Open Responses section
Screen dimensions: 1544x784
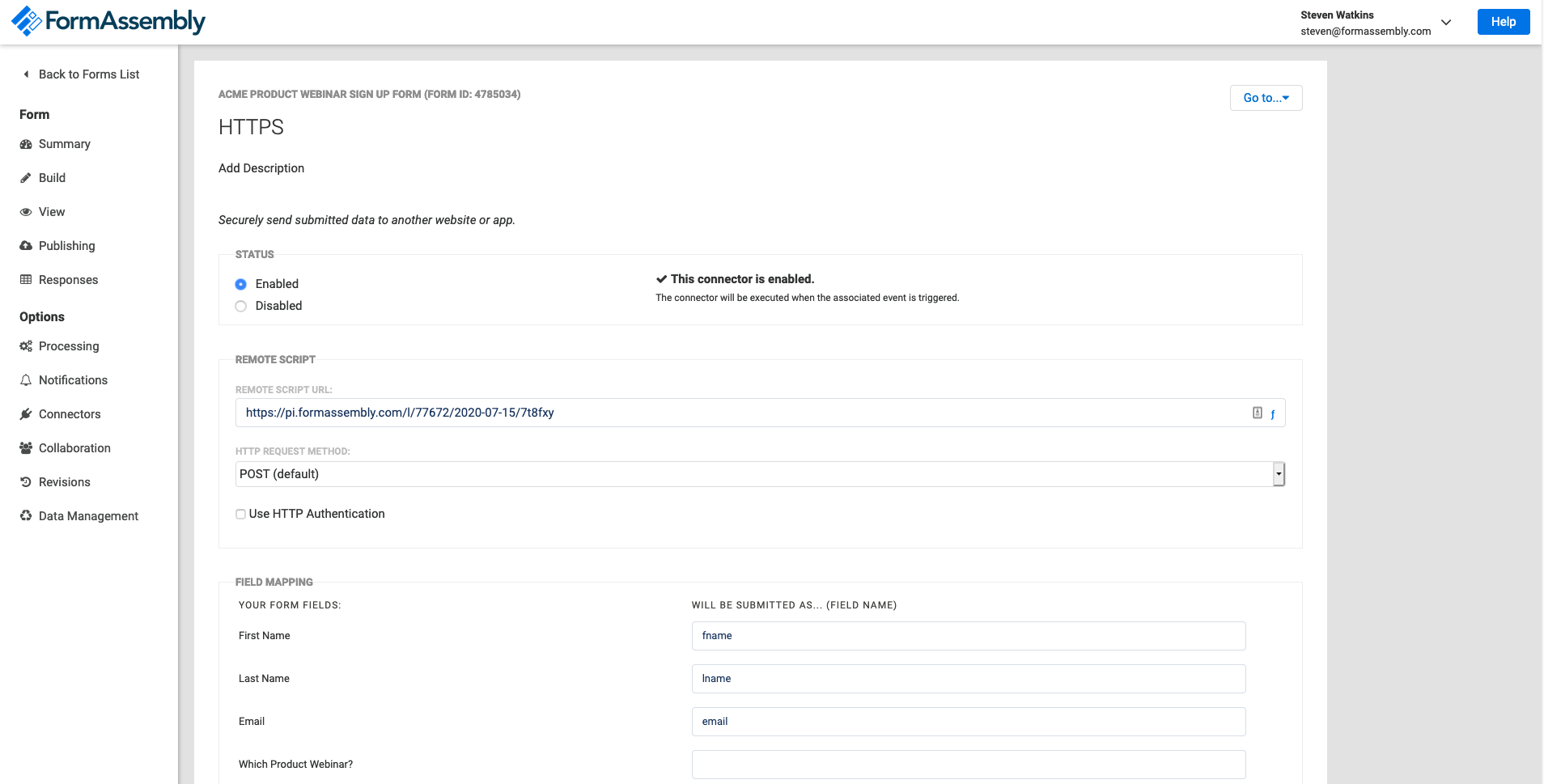click(x=69, y=280)
